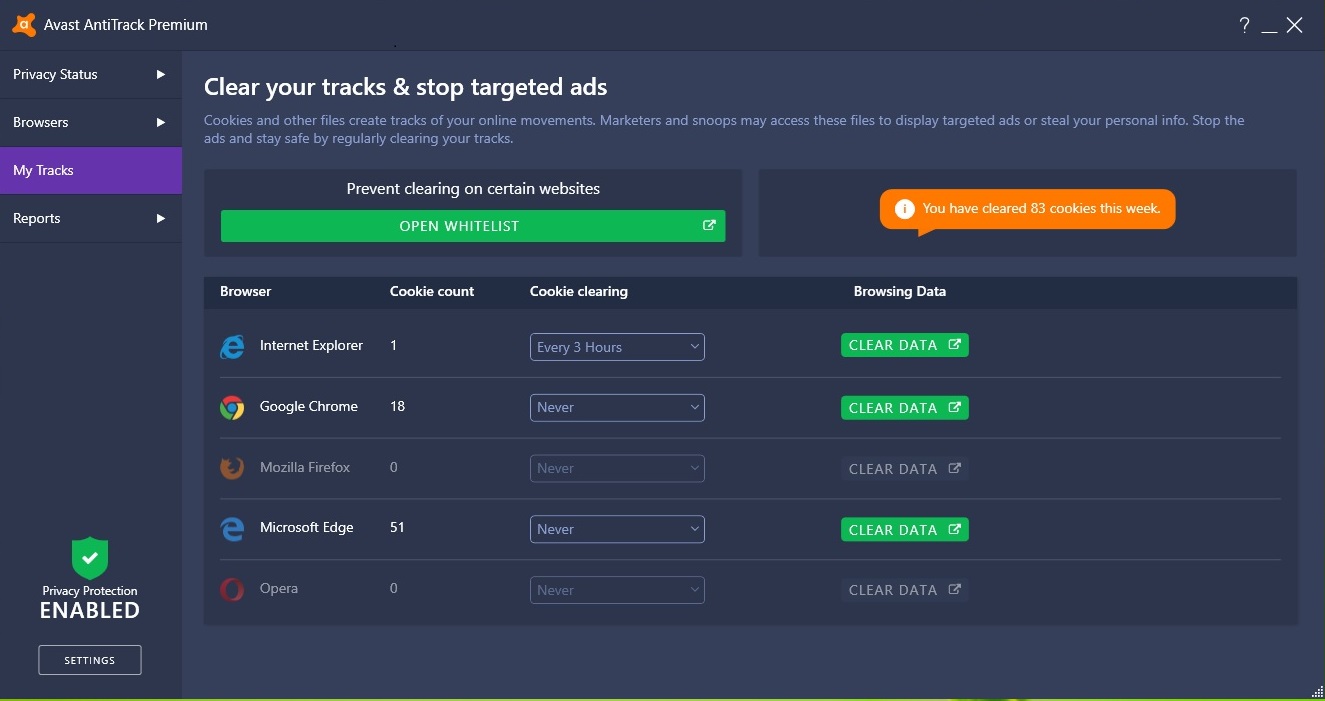Click the Opera browser icon
The height and width of the screenshot is (701, 1325).
click(232, 590)
